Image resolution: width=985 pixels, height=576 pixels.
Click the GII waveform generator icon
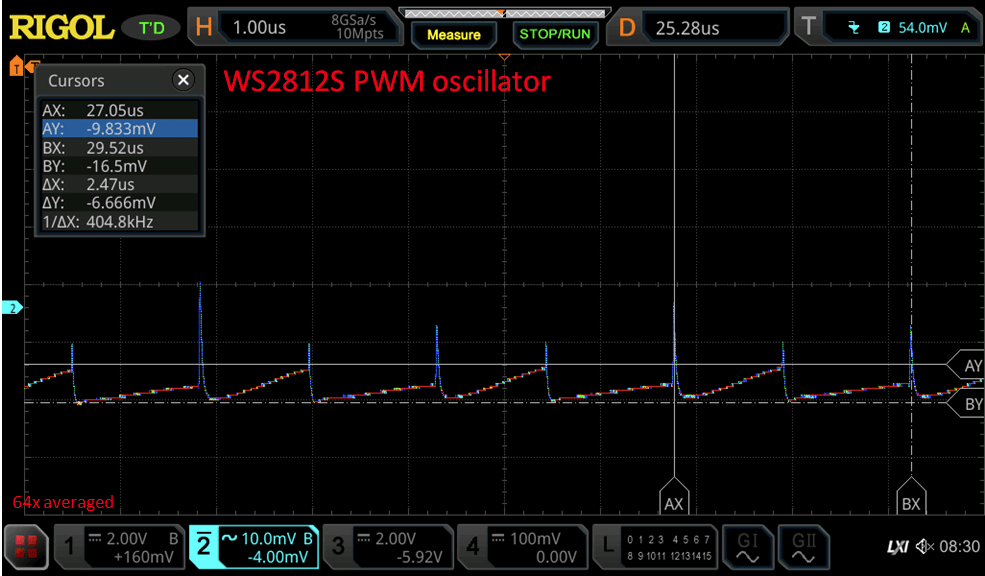(x=803, y=546)
